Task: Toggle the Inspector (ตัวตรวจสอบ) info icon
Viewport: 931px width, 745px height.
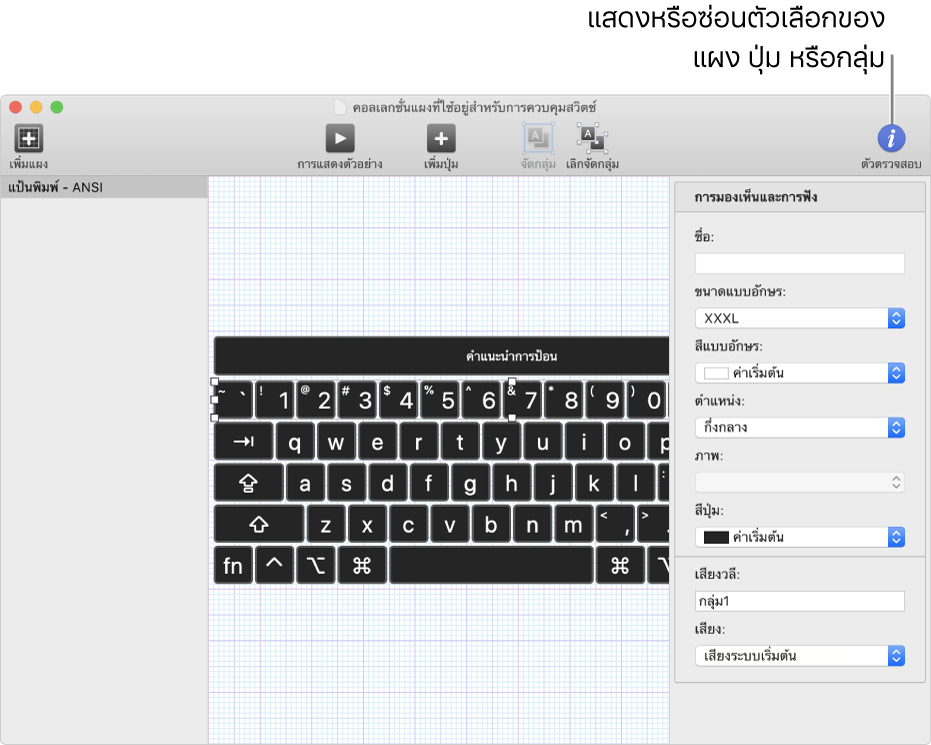Action: pos(891,139)
